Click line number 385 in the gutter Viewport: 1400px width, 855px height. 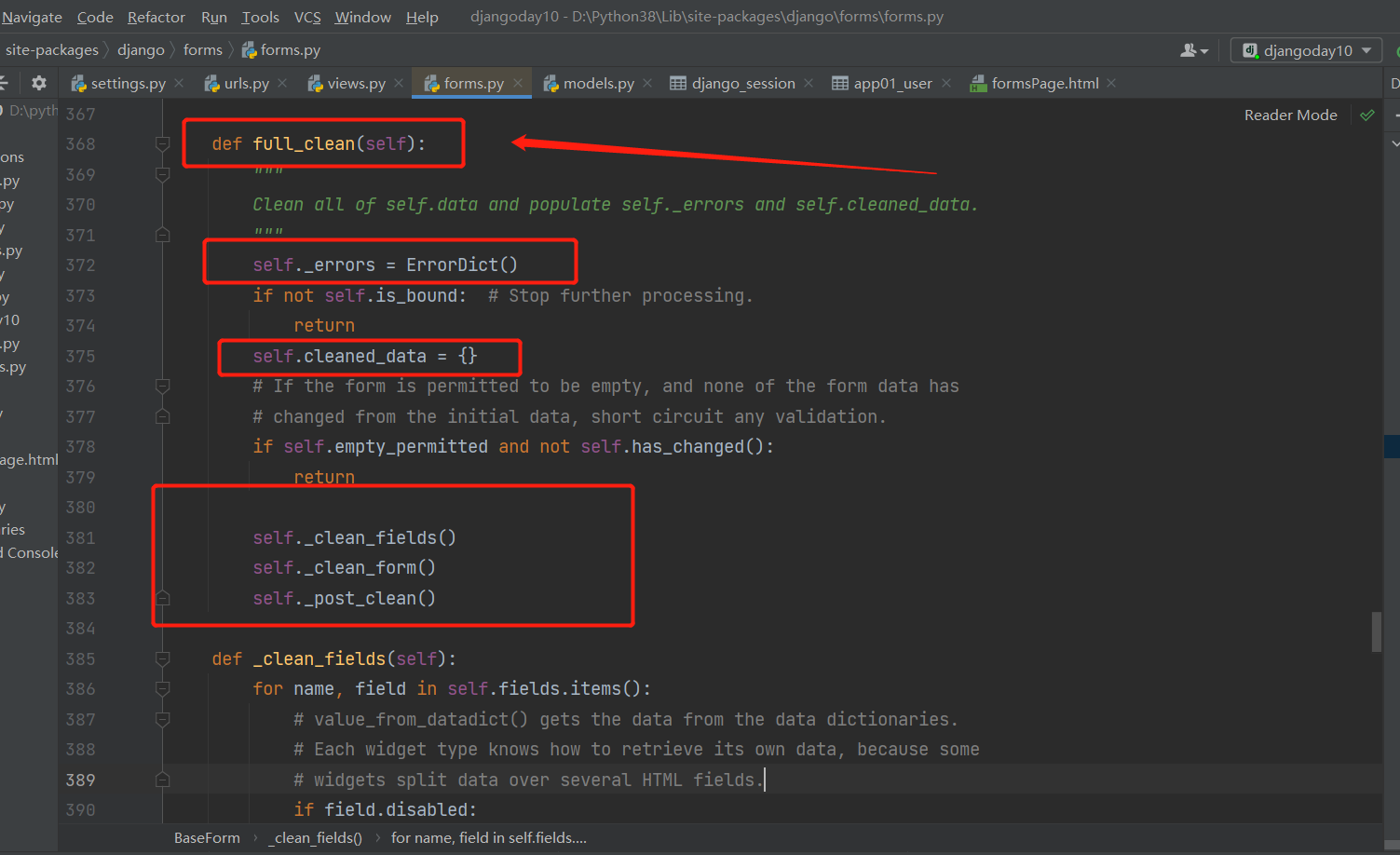[x=80, y=658]
